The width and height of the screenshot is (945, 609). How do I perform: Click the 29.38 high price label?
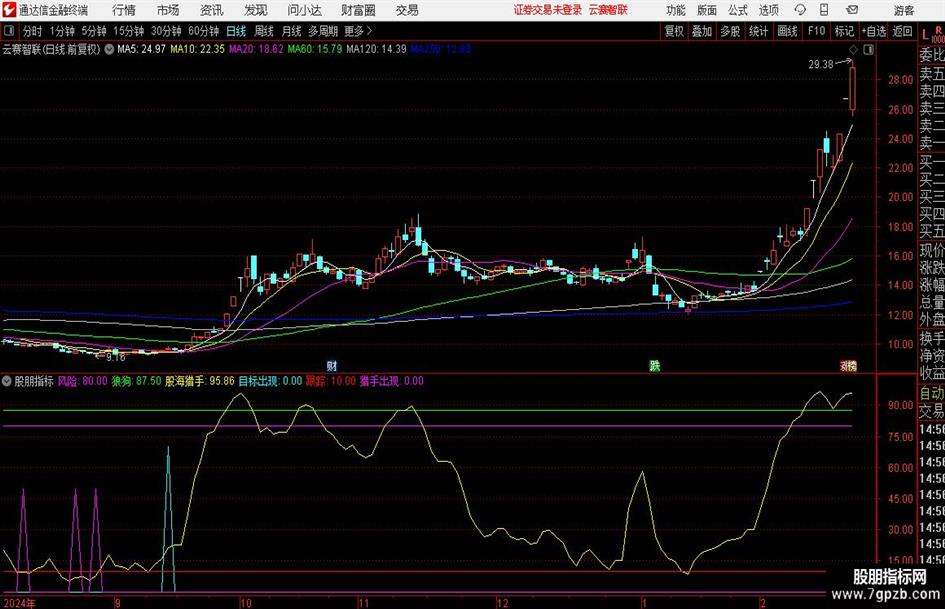pyautogui.click(x=821, y=64)
